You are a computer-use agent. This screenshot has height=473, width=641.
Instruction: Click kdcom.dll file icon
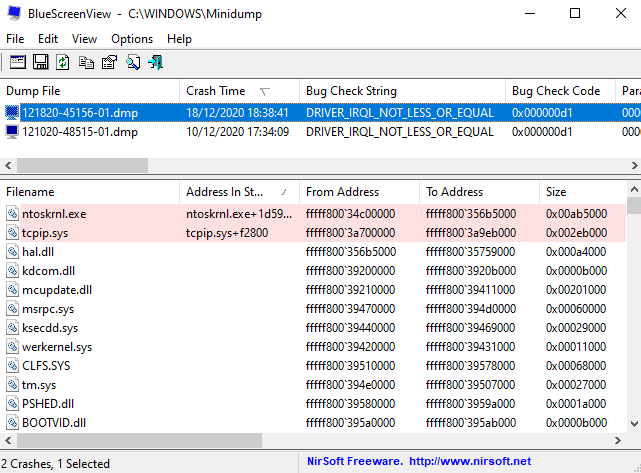12,271
